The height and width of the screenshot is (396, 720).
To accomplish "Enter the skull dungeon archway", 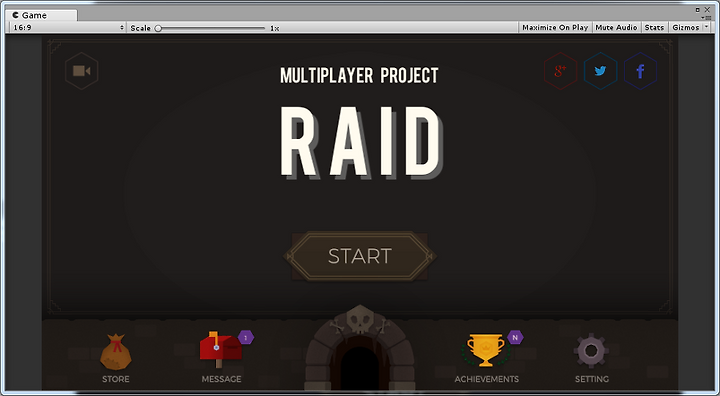I will coord(360,349).
